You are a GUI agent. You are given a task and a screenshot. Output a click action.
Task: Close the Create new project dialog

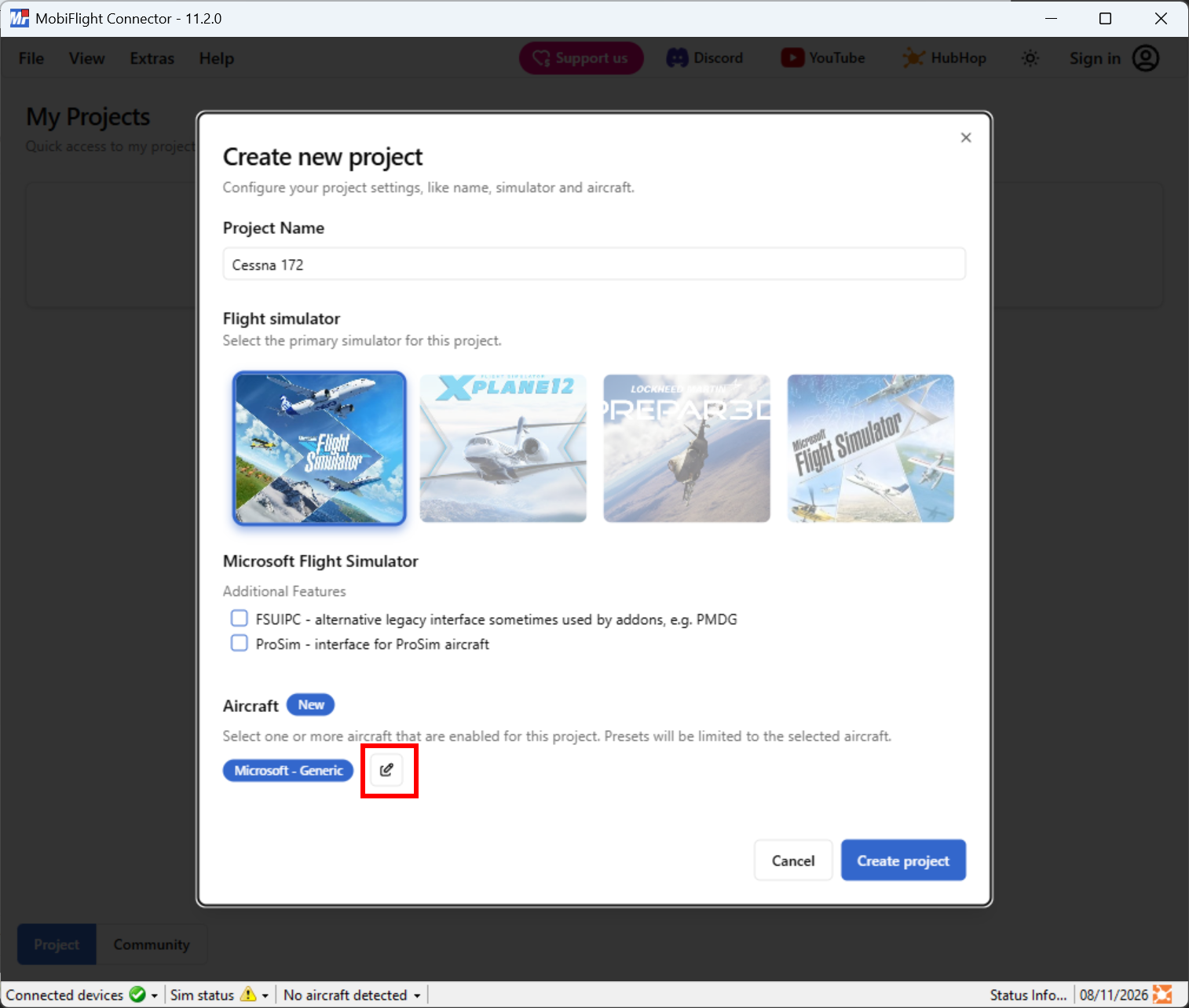point(966,137)
